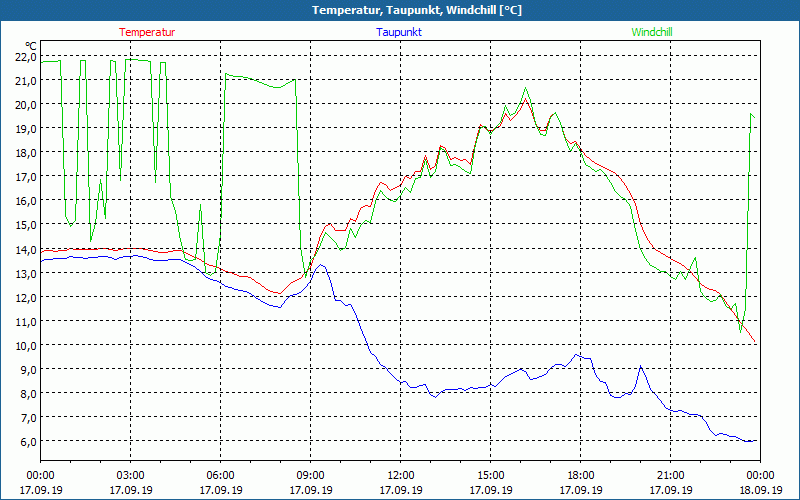Click the 9,0 y-axis value
Image resolution: width=800 pixels, height=500 pixels.
[x=28, y=369]
